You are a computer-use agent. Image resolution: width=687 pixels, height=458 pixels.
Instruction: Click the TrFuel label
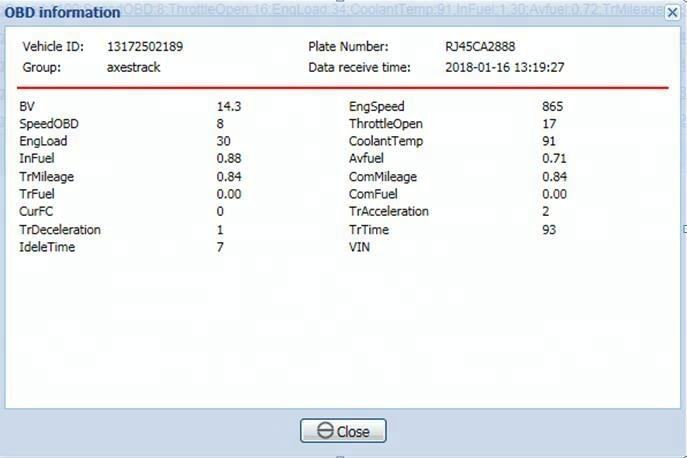pyautogui.click(x=37, y=194)
